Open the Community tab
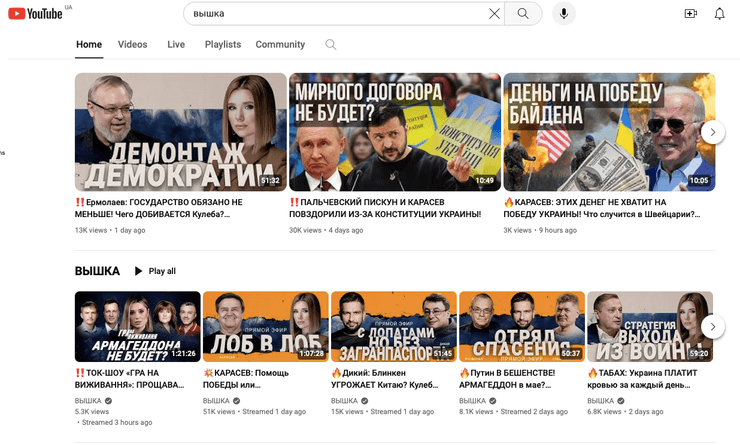 tap(280, 44)
